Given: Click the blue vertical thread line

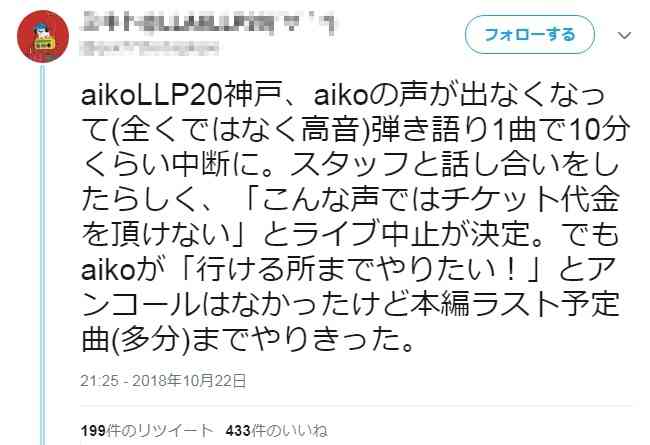Looking at the screenshot, I should pos(42,254).
